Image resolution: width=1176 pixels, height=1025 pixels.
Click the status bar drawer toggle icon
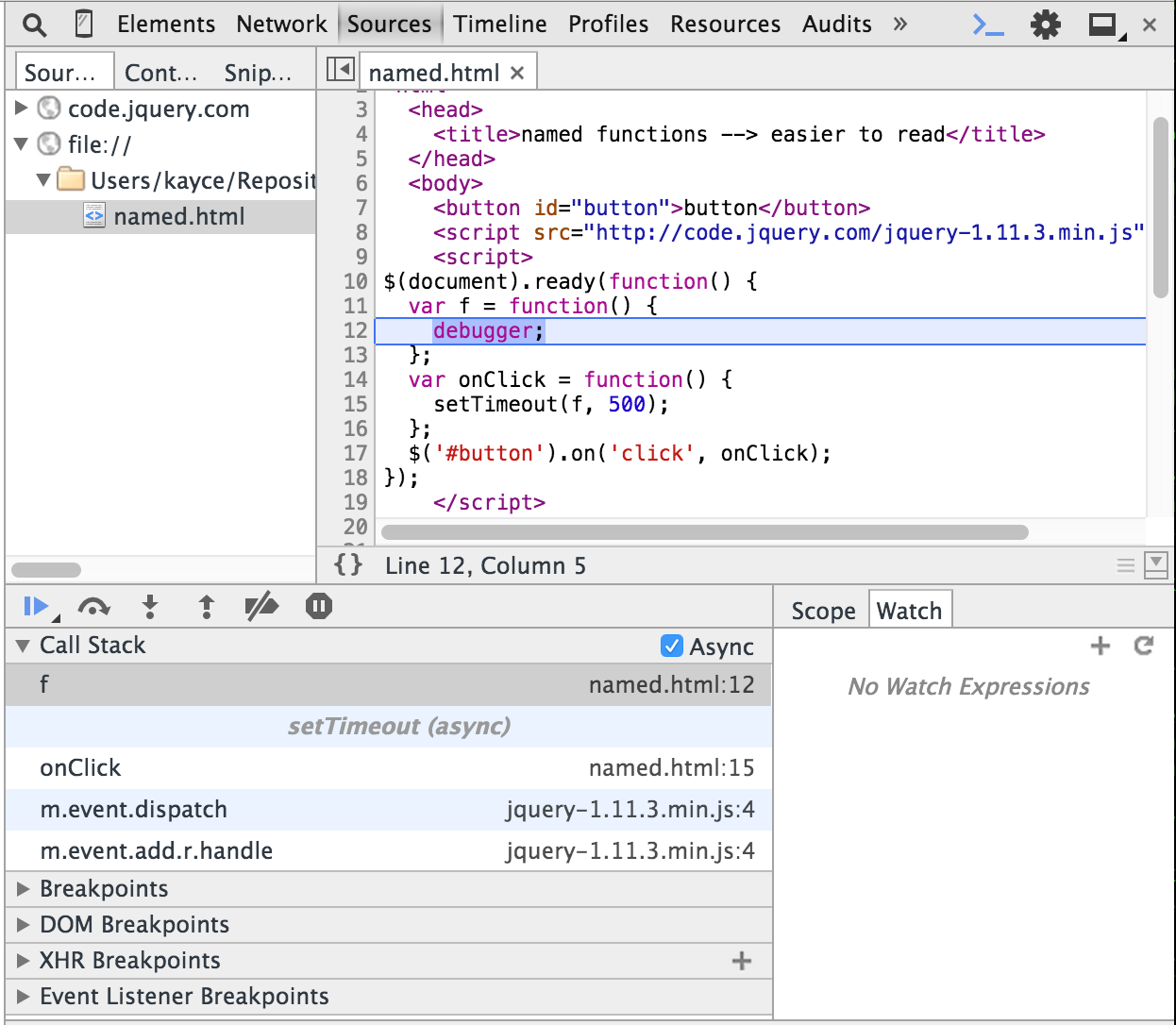click(1156, 564)
